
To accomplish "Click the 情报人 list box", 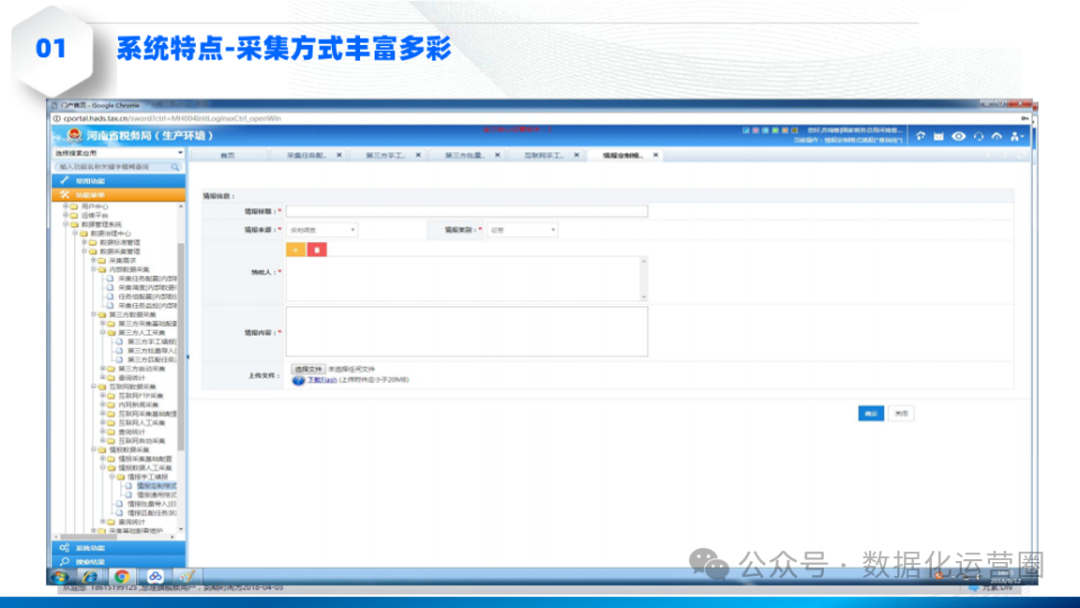I will (x=467, y=279).
